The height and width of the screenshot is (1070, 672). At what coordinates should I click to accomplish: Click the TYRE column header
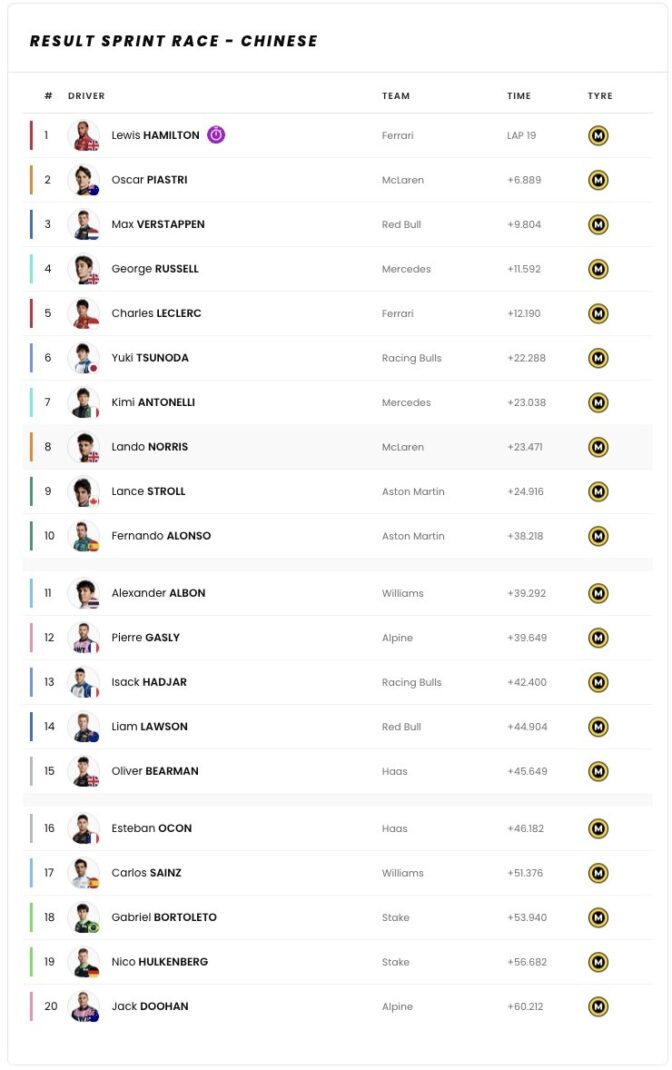[x=600, y=96]
